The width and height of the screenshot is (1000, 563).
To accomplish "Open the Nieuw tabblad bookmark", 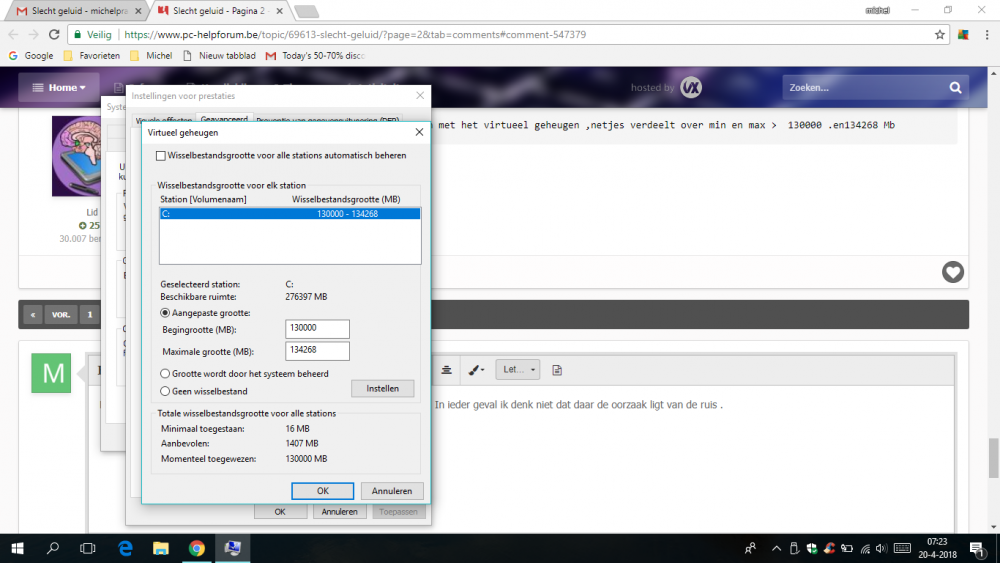I will click(219, 55).
